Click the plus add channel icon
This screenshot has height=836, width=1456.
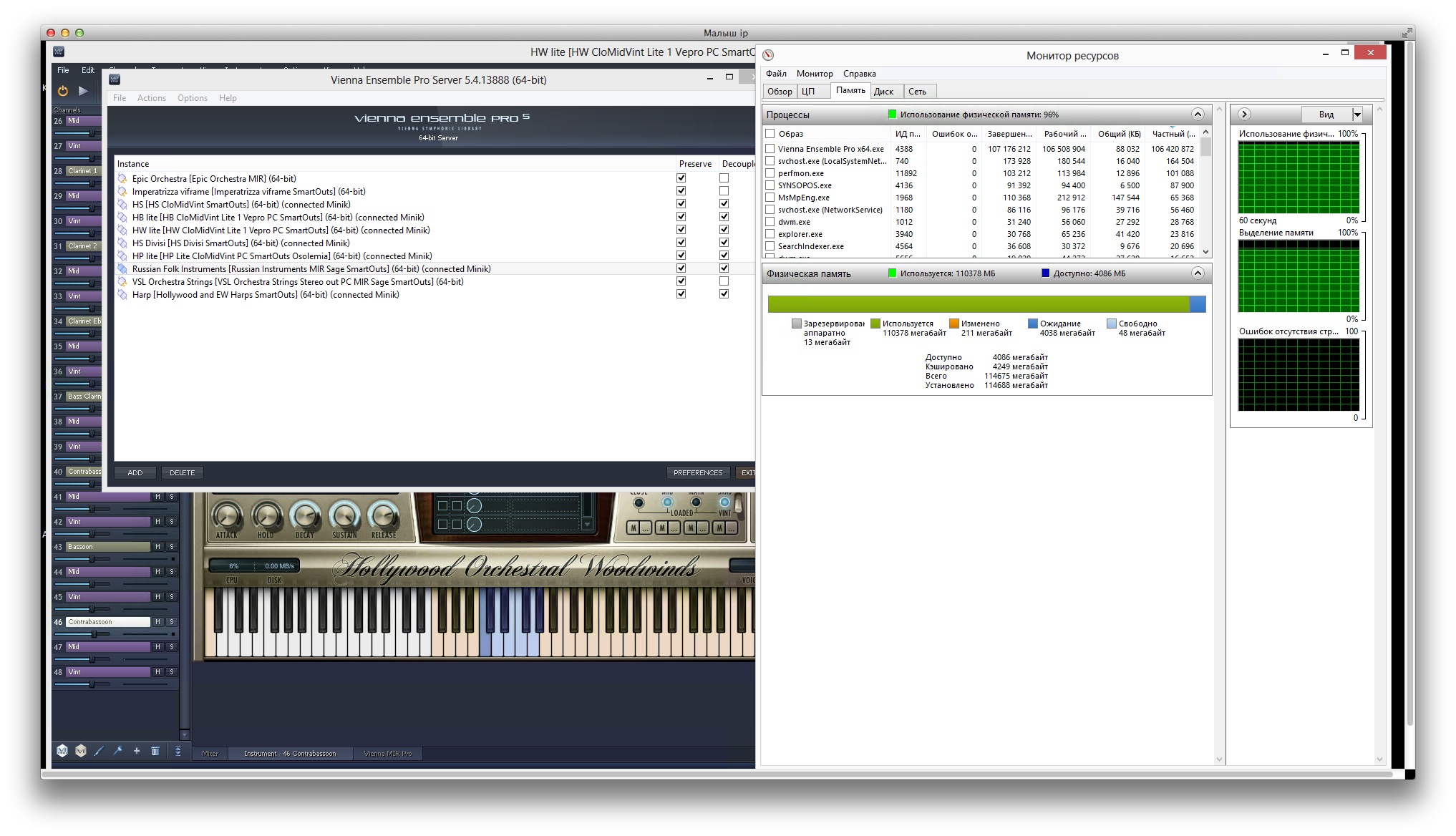click(x=137, y=751)
